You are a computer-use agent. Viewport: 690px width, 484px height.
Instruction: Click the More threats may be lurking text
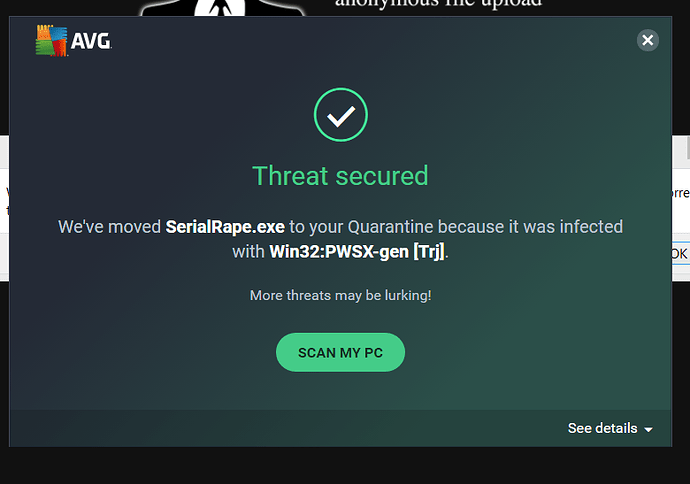[340, 295]
